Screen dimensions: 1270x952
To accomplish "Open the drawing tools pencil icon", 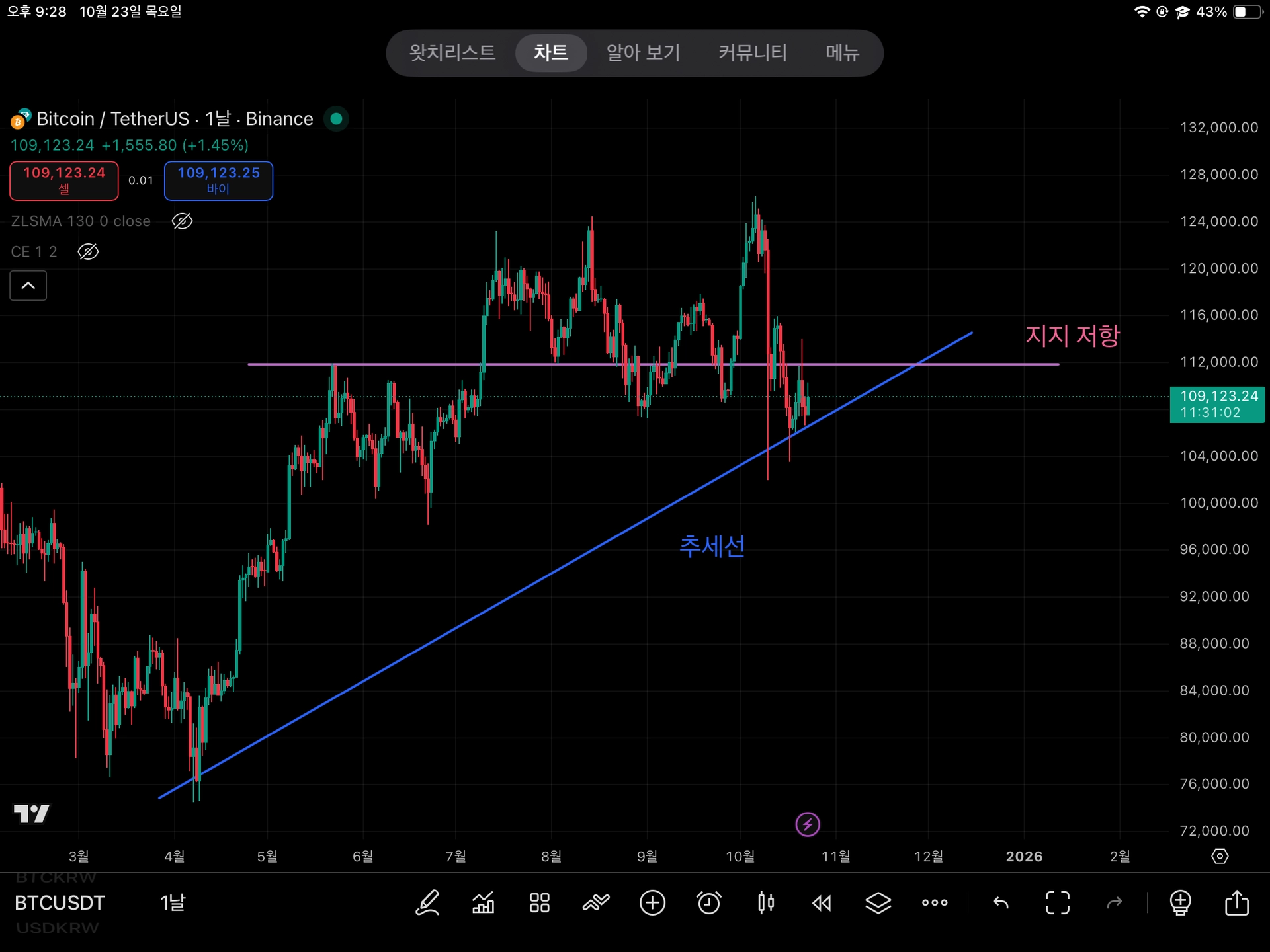I will 427,902.
